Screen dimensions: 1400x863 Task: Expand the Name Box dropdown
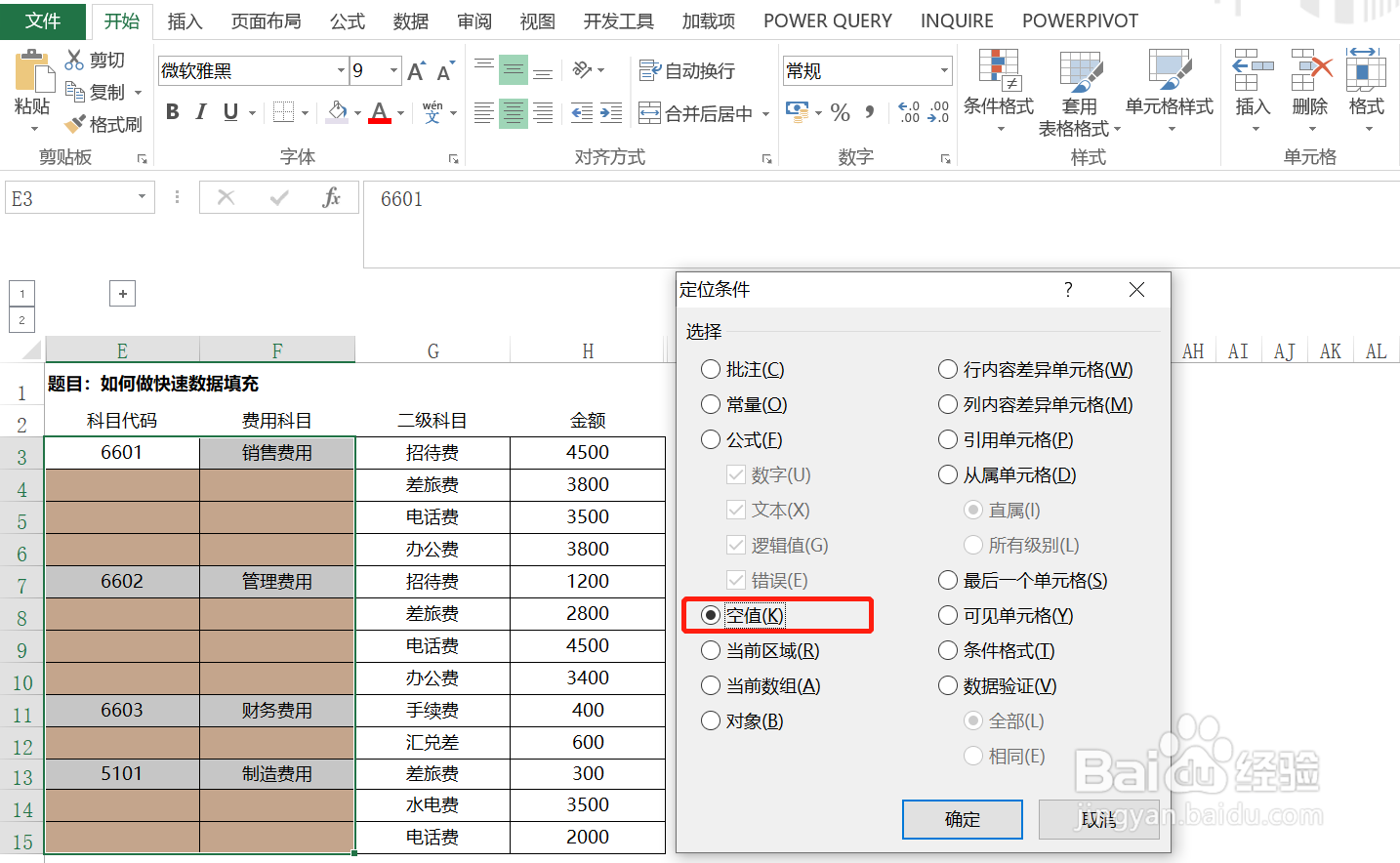tap(142, 197)
